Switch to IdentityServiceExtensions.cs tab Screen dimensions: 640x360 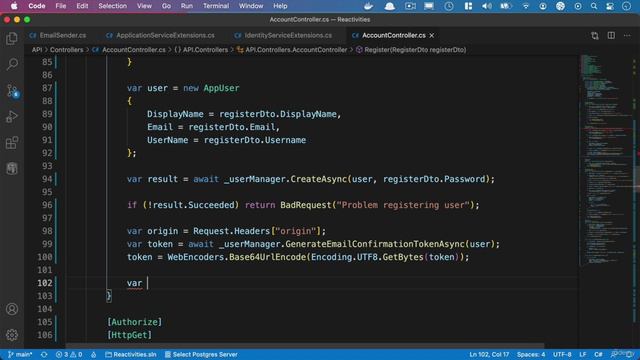tap(283, 36)
